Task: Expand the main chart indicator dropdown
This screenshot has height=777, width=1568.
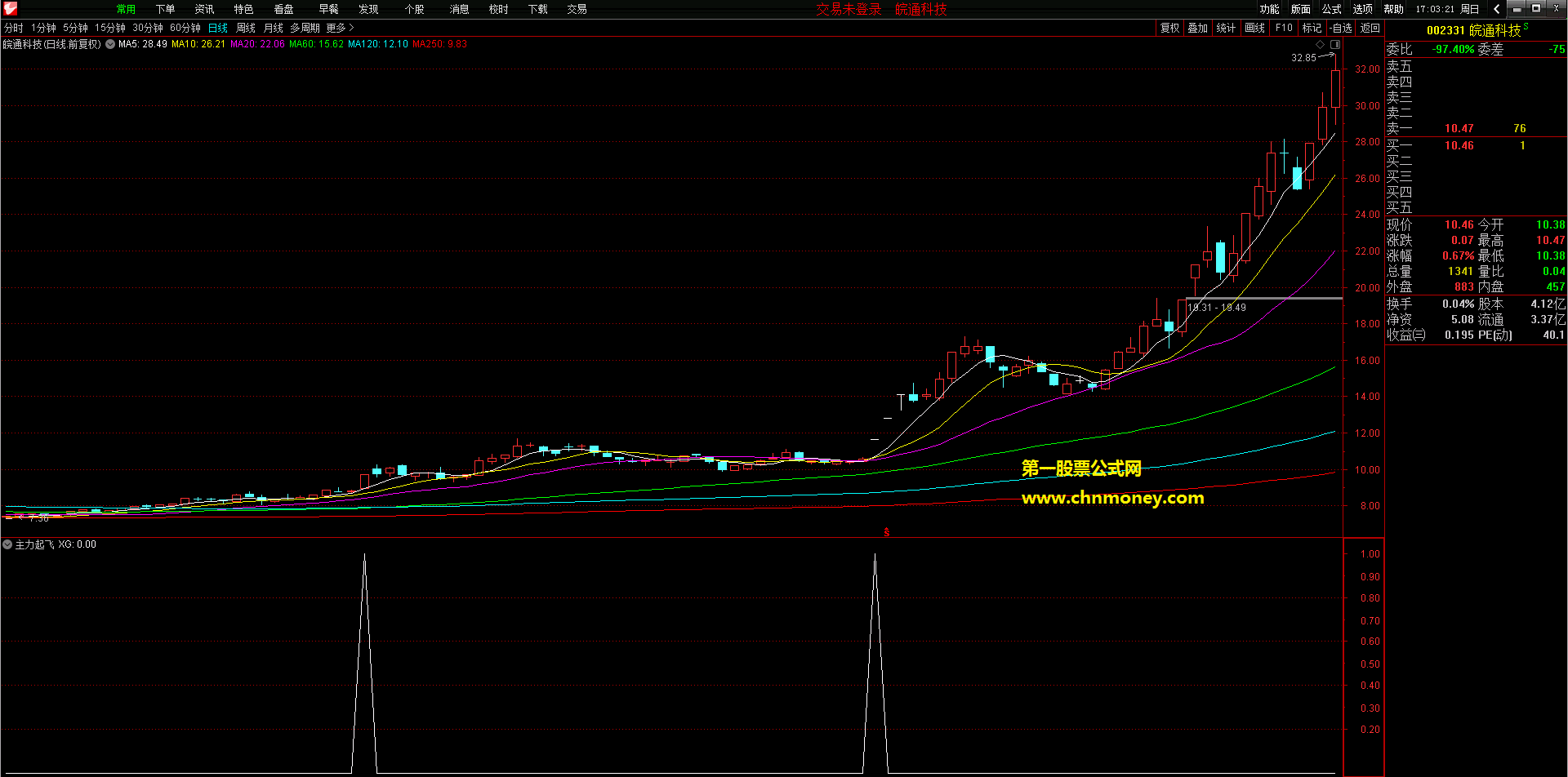Action: [110, 44]
